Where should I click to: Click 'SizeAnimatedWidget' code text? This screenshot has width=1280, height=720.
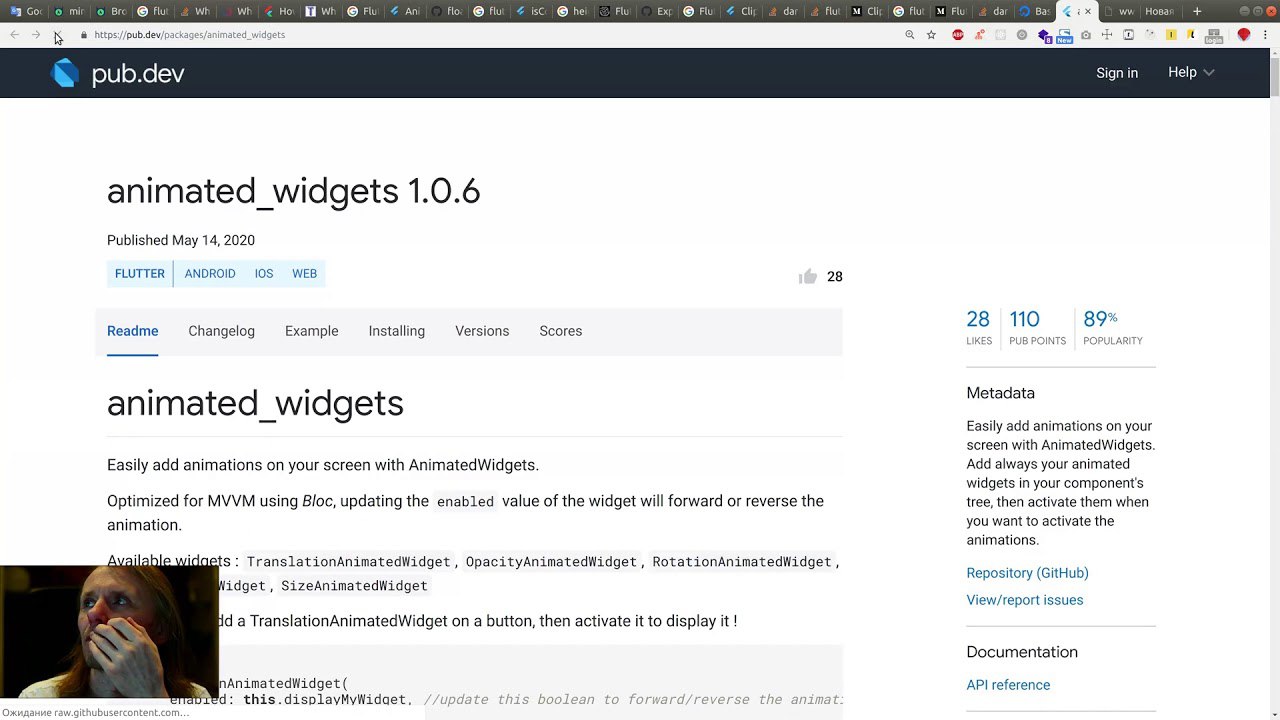(354, 586)
